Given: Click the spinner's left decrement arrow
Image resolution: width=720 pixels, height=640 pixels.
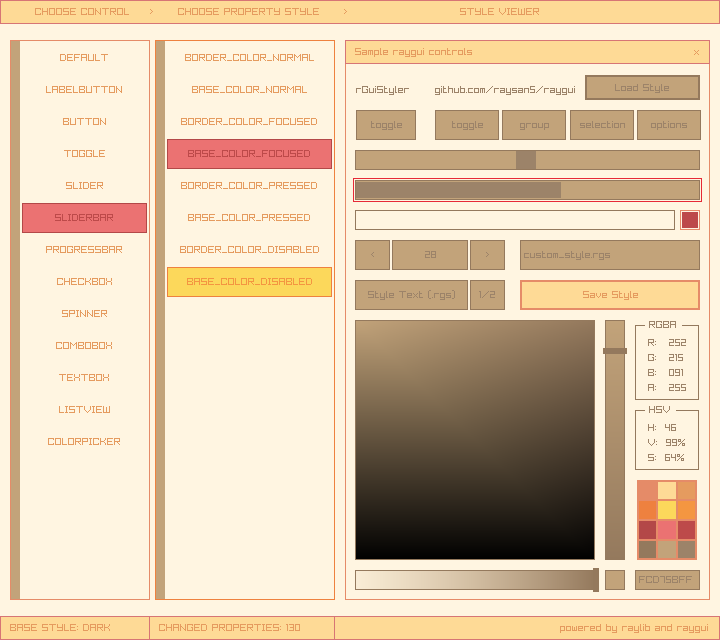Looking at the screenshot, I should [x=372, y=255].
